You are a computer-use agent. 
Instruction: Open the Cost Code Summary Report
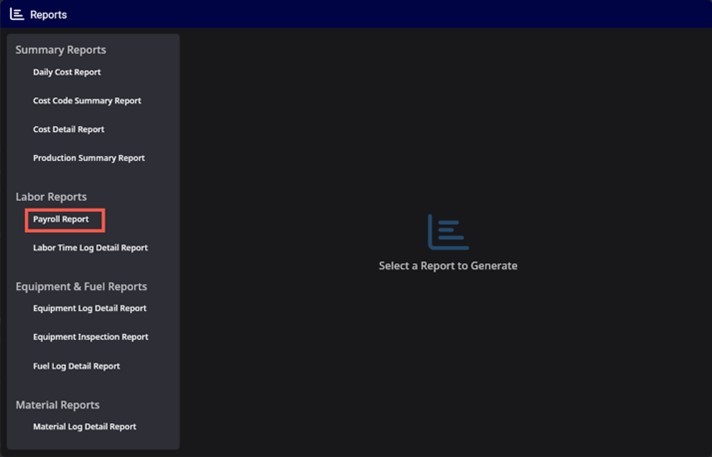tap(87, 101)
